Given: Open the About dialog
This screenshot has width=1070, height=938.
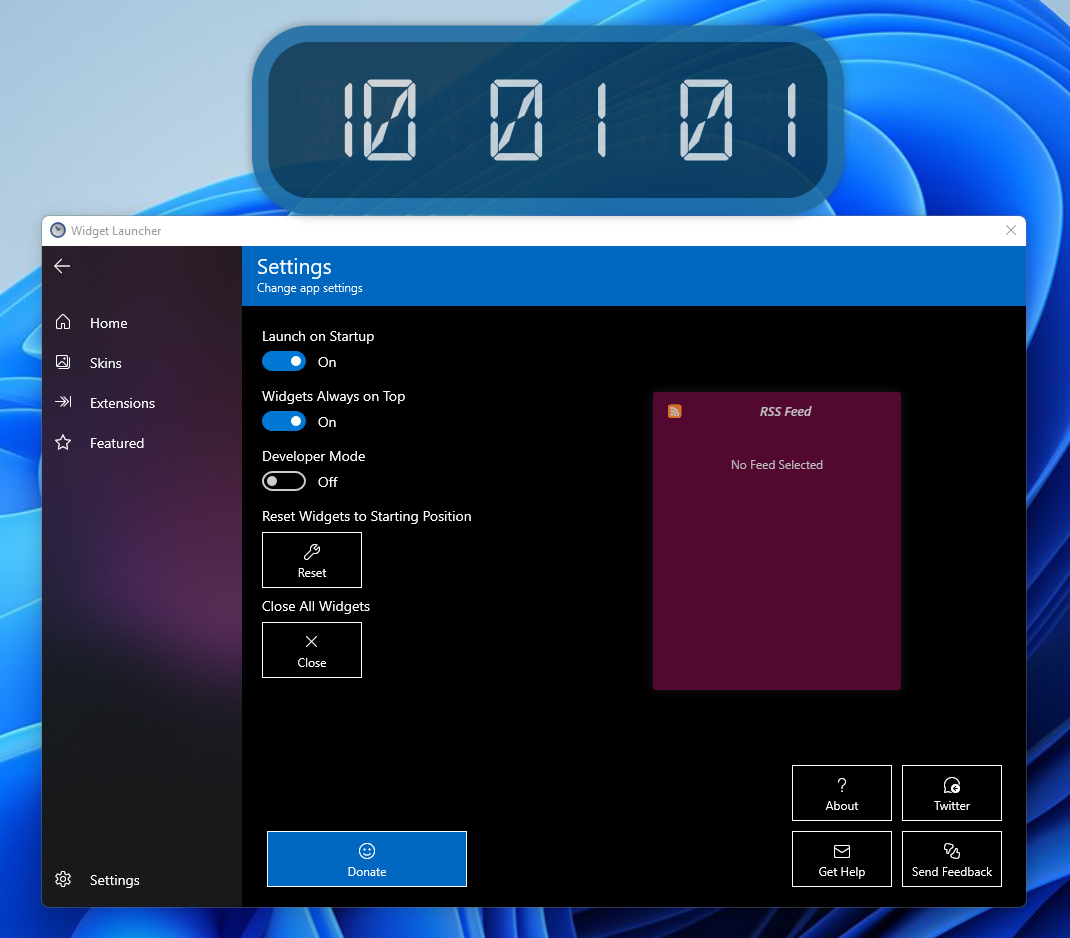Looking at the screenshot, I should click(x=841, y=793).
